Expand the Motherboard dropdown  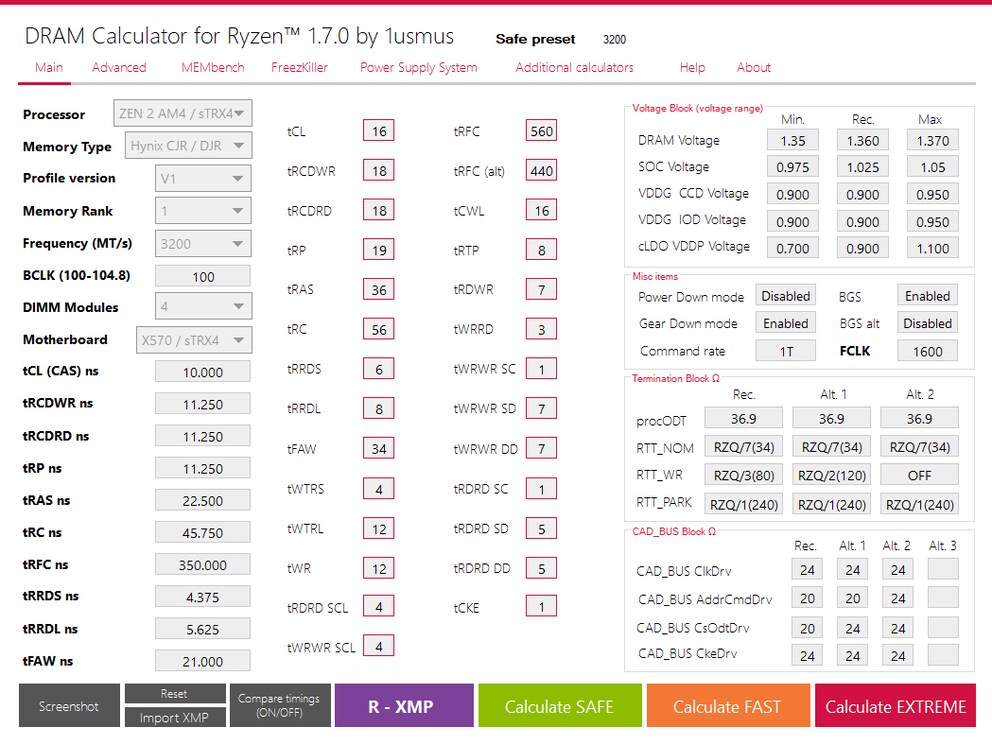point(194,340)
